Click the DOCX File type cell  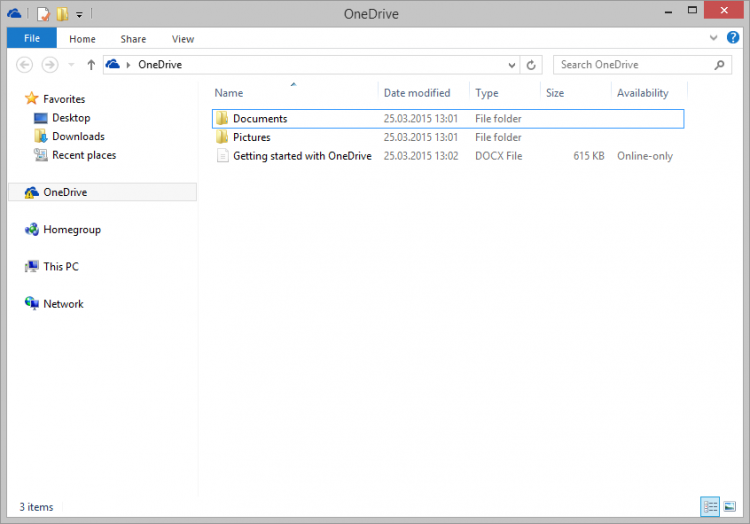pyautogui.click(x=498, y=156)
